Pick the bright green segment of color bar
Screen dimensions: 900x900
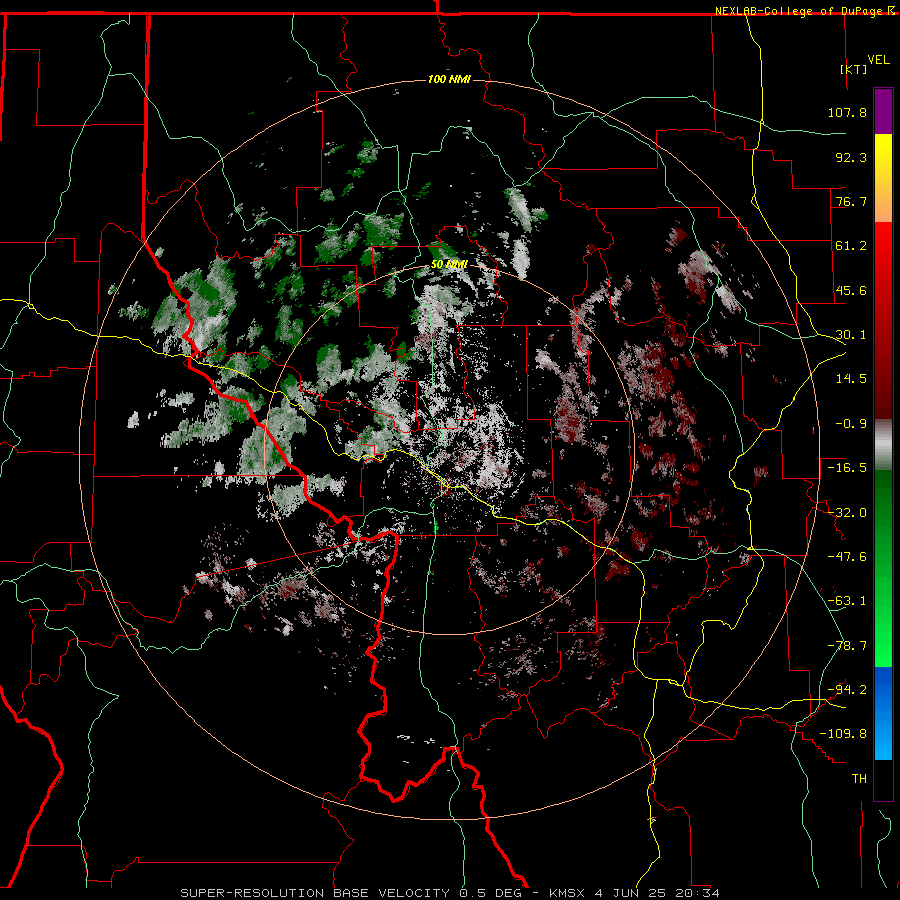883,631
